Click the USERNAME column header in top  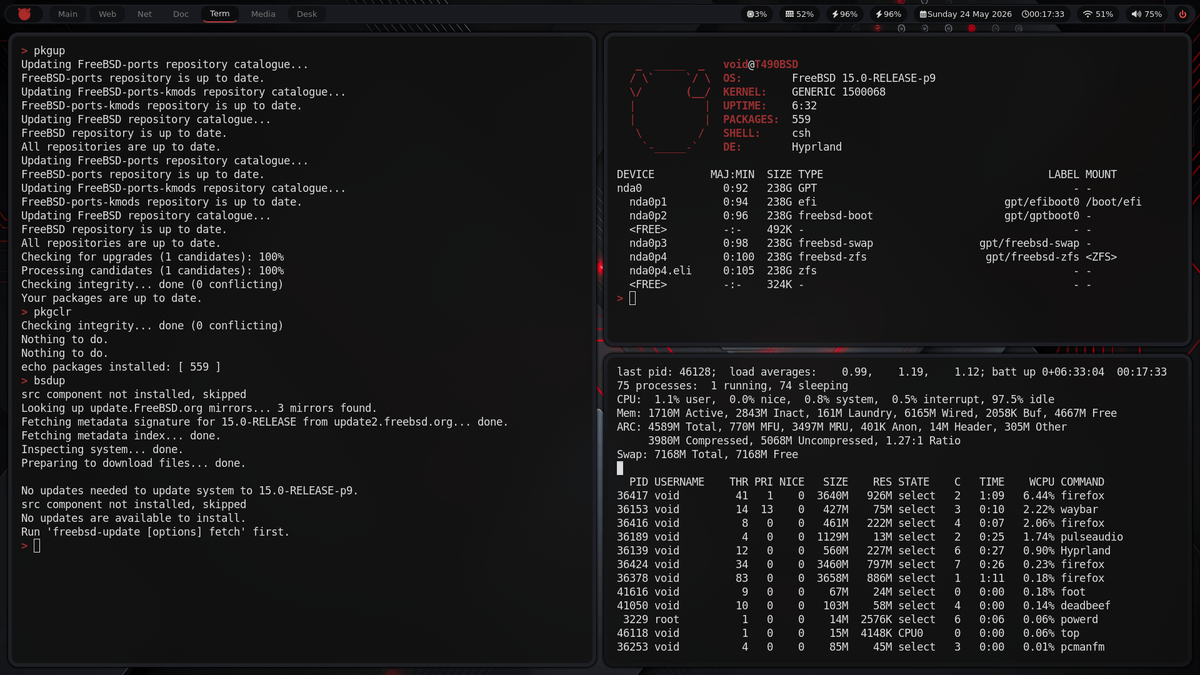(x=679, y=482)
